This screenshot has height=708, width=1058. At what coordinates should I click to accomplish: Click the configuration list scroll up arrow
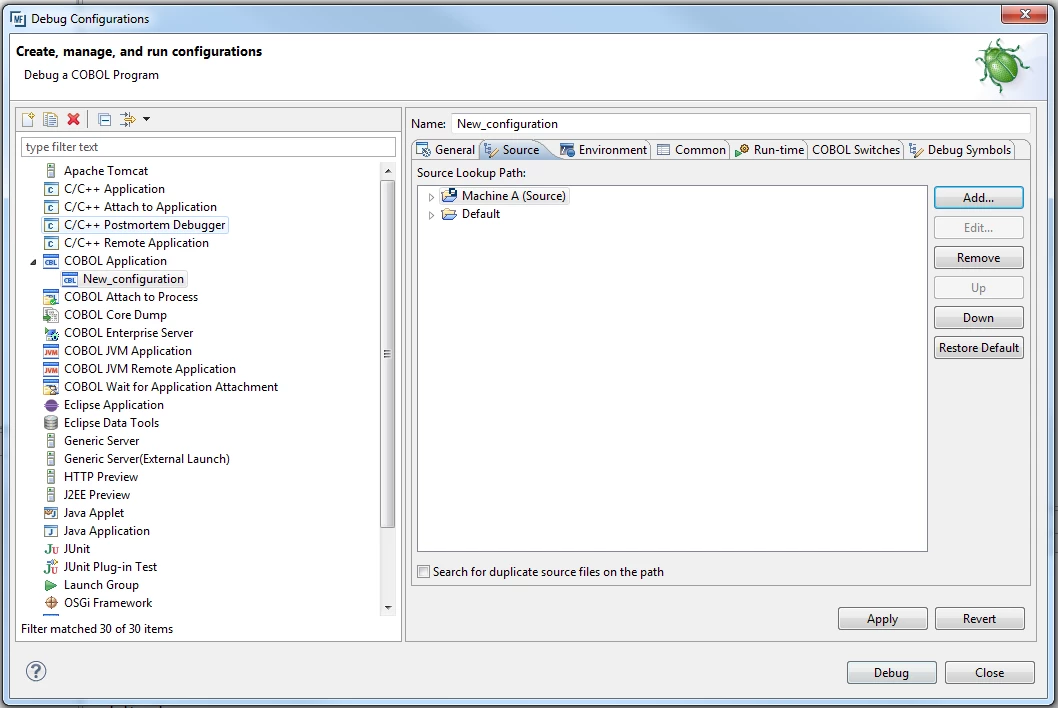(x=388, y=171)
